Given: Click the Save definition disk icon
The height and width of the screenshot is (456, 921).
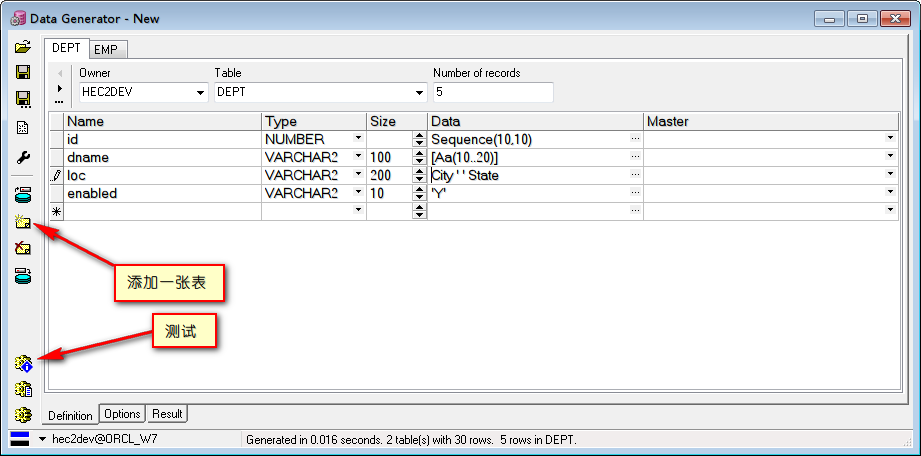Looking at the screenshot, I should pos(23,73).
